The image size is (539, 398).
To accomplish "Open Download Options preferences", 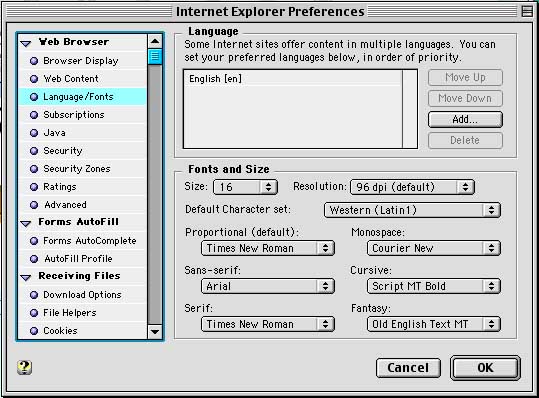I will point(83,295).
